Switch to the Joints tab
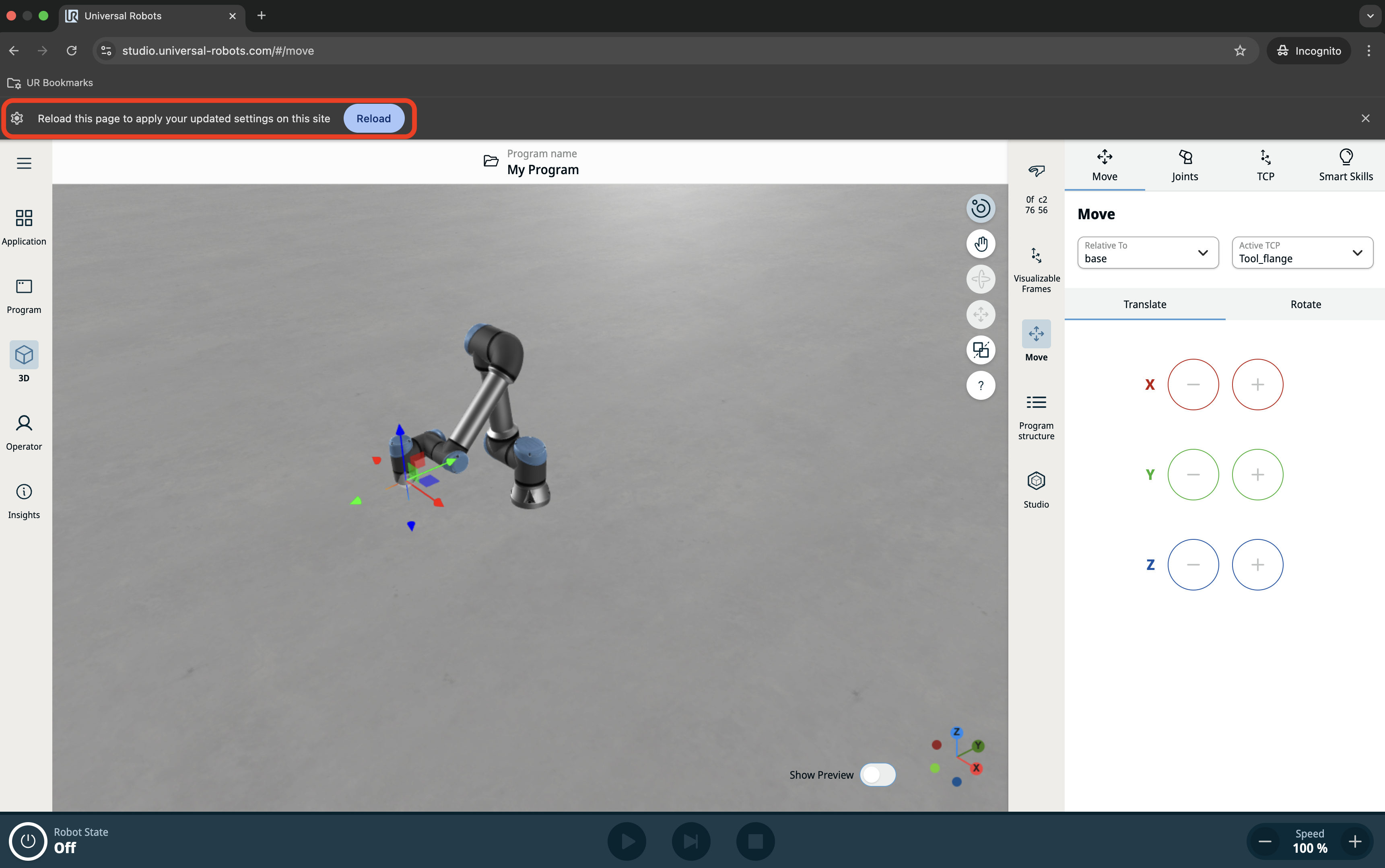The image size is (1385, 868). (1185, 165)
